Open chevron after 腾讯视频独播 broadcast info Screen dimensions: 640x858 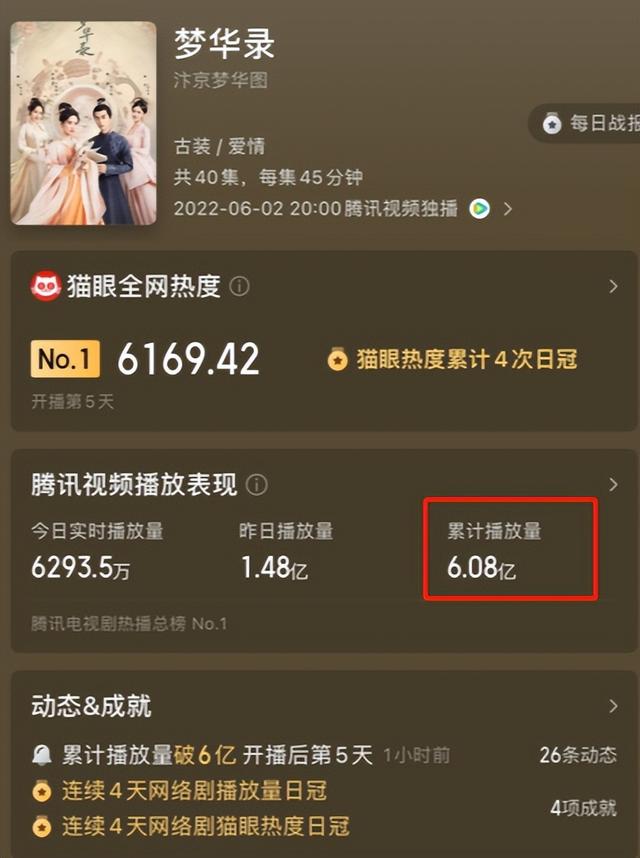(508, 209)
